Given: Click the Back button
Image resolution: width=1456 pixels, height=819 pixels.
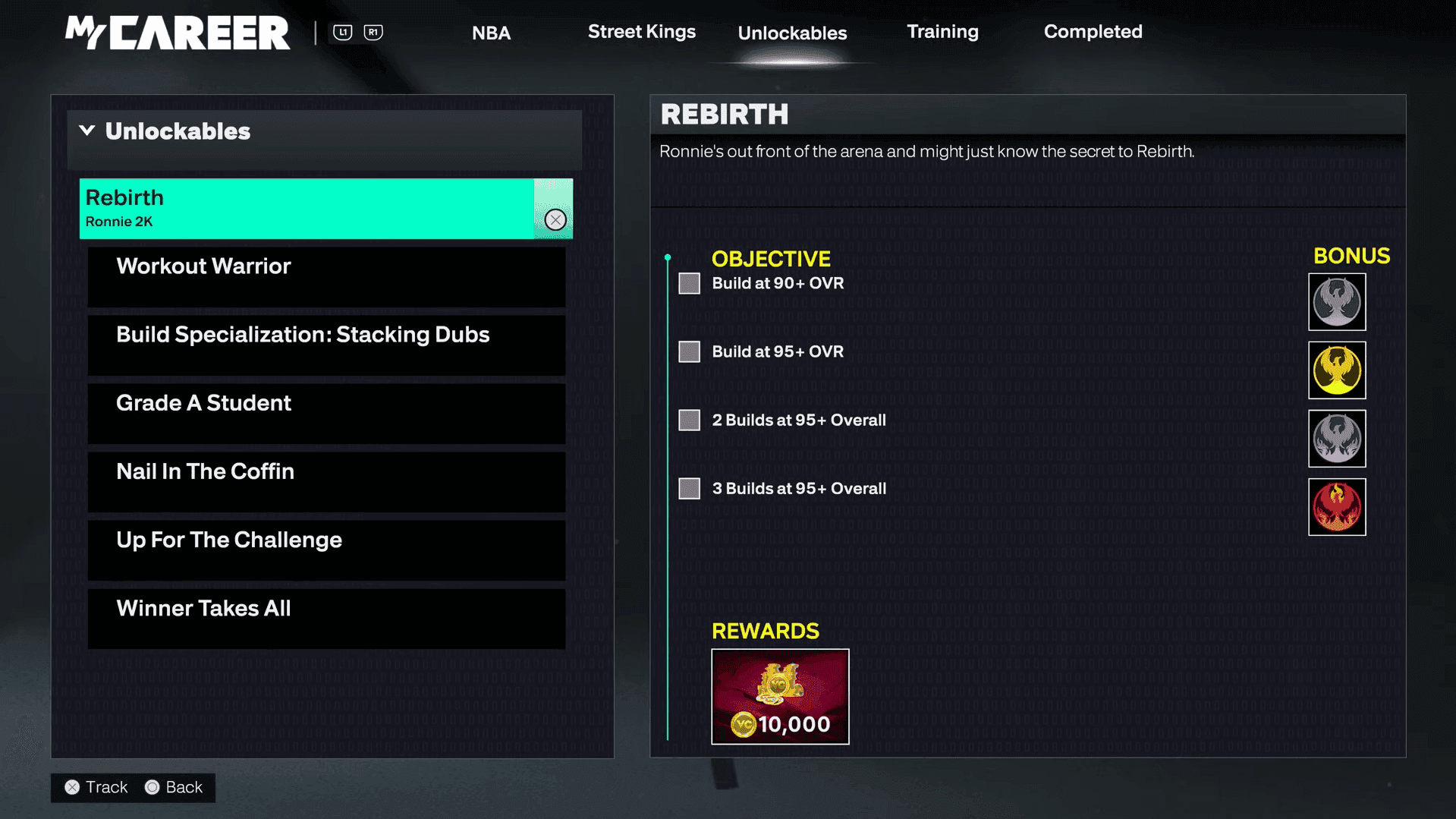Looking at the screenshot, I should point(174,787).
